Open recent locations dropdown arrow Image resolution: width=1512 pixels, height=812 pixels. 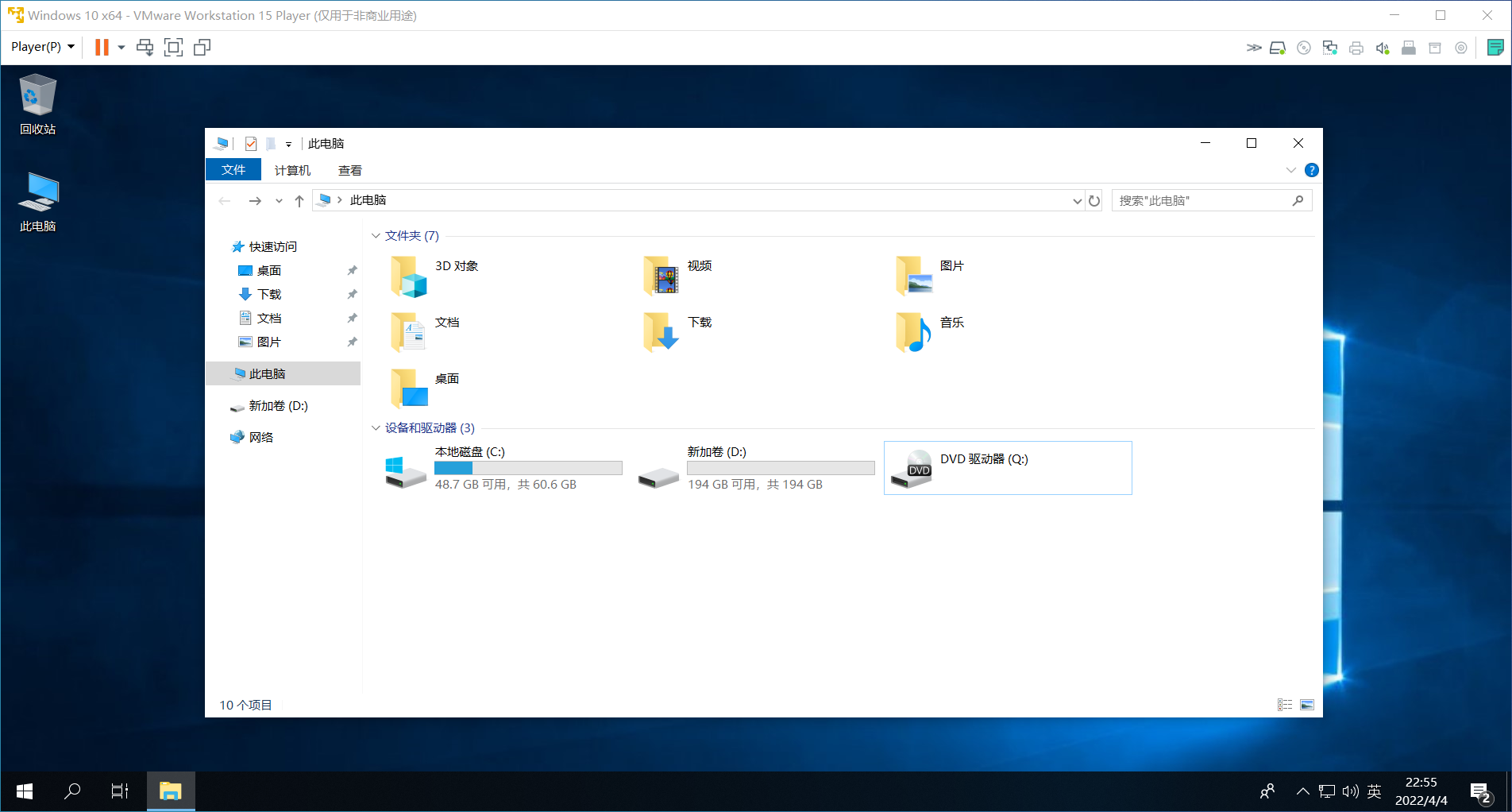[279, 201]
